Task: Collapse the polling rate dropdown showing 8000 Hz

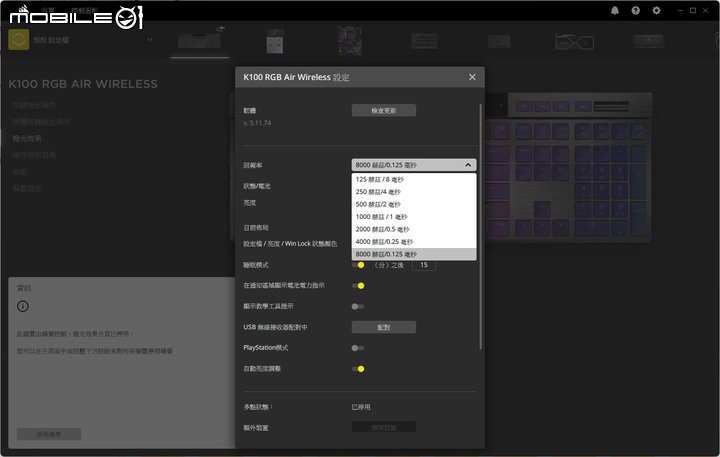Action: [x=414, y=165]
